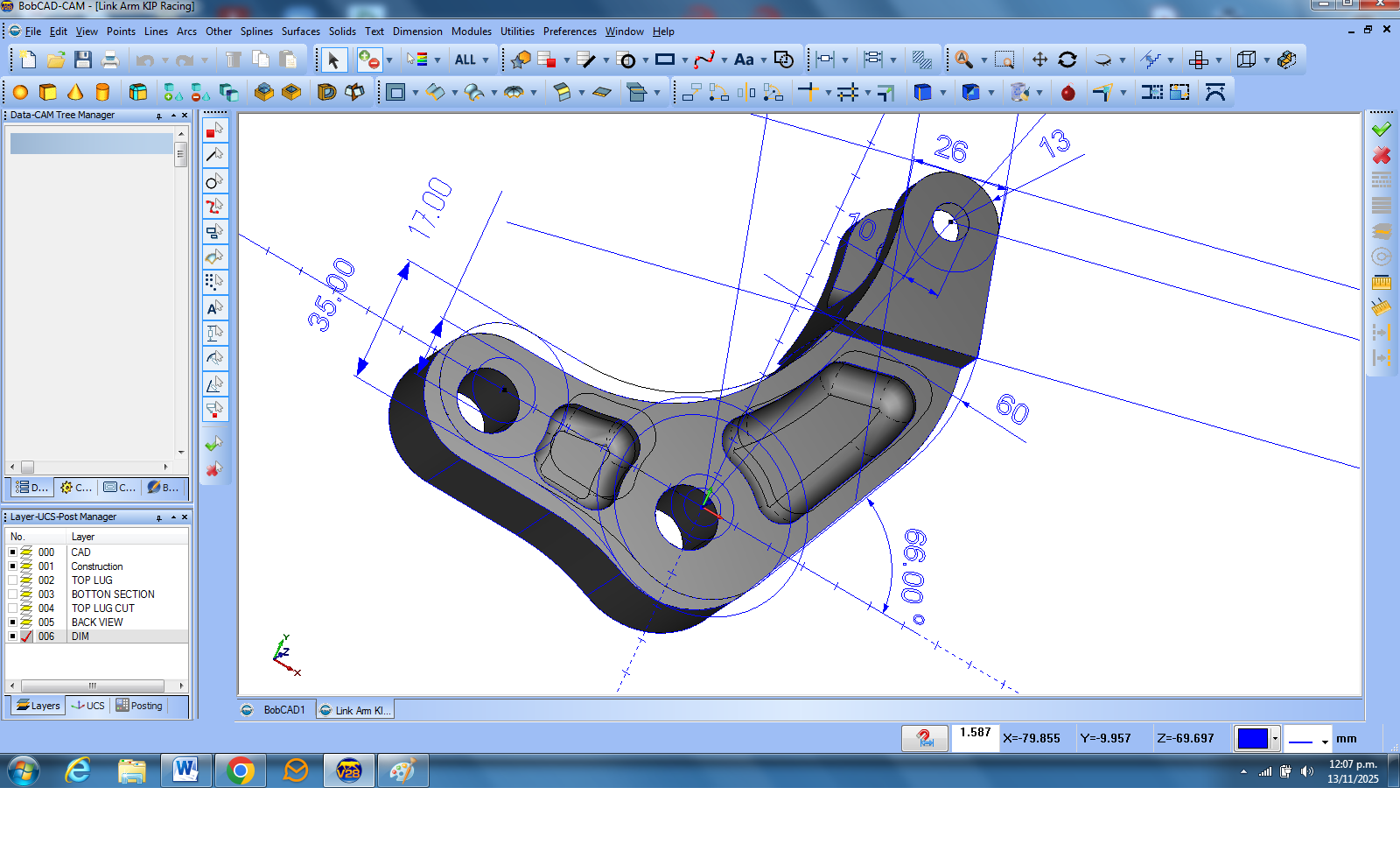Click the Boolean add solids icon
This screenshot has width=1400, height=858.
point(173,92)
